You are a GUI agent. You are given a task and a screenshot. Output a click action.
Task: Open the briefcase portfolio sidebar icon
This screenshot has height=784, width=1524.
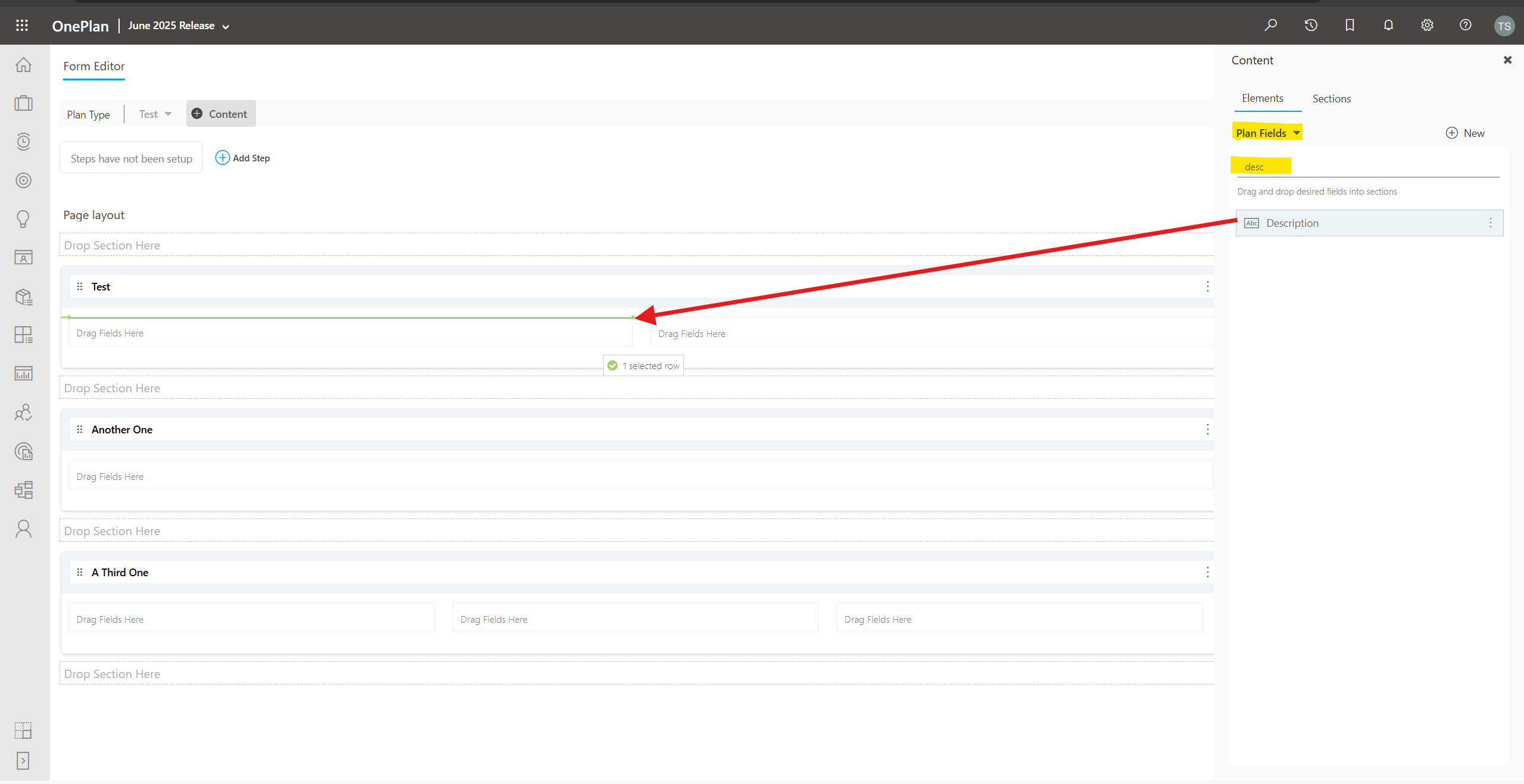pos(23,103)
